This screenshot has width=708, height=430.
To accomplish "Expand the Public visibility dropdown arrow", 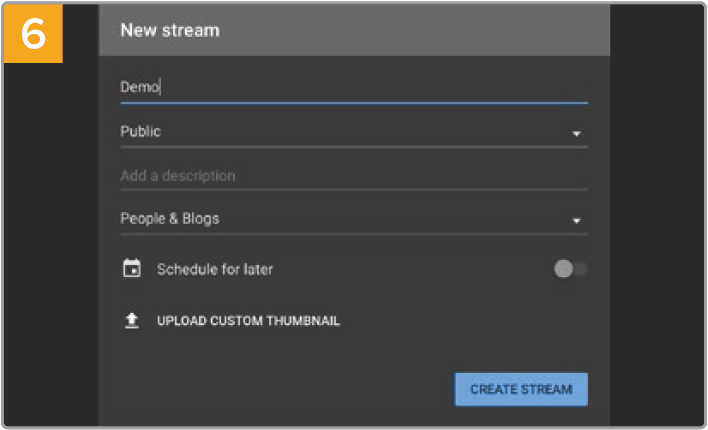I will tap(576, 134).
